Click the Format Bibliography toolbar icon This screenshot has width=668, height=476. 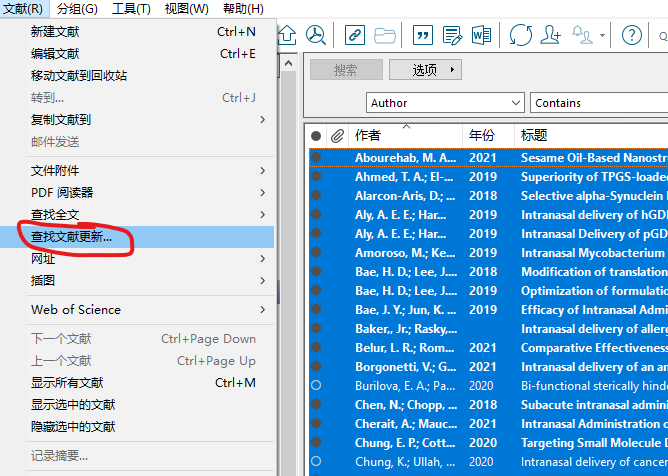click(452, 35)
